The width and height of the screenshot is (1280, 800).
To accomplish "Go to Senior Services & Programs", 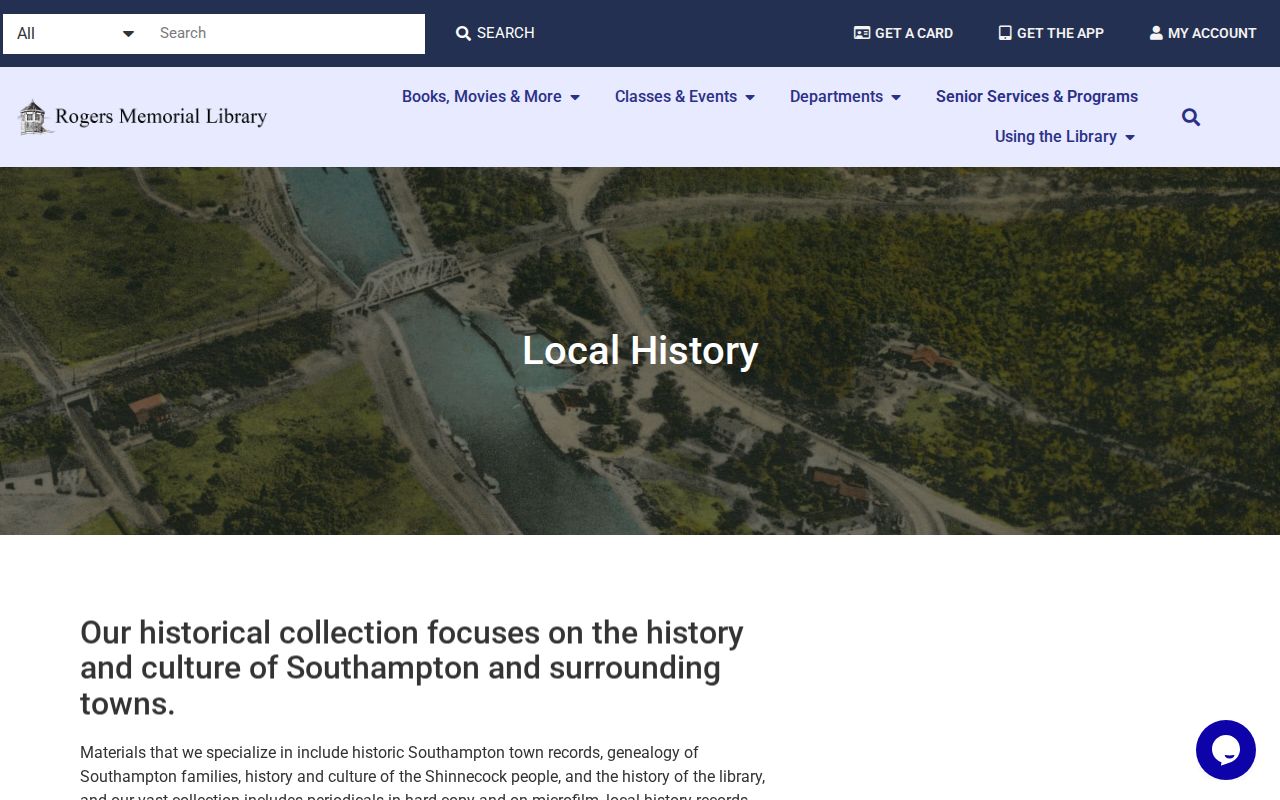I will [x=1037, y=97].
